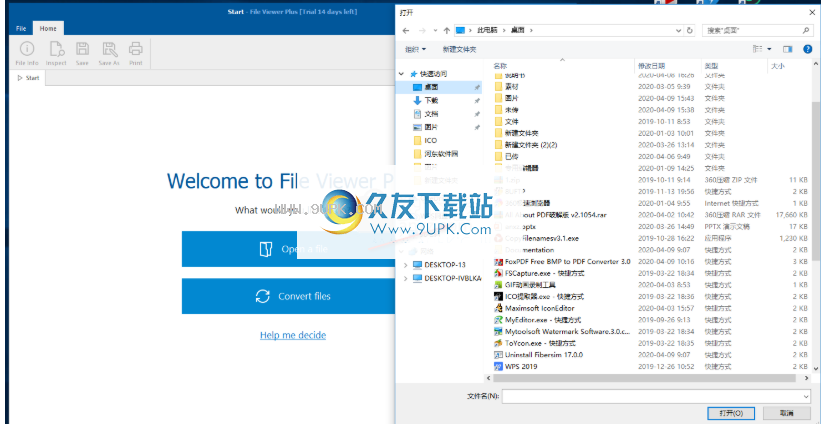This screenshot has height=424, width=821.
Task: Open the 新建文件夹 (2)(2) folder
Action: tap(524, 145)
